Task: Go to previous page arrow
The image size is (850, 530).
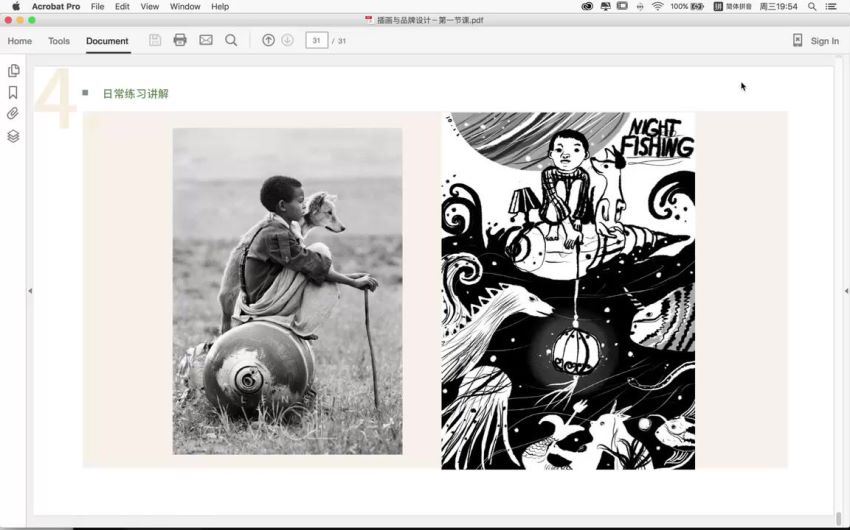Action: (268, 40)
